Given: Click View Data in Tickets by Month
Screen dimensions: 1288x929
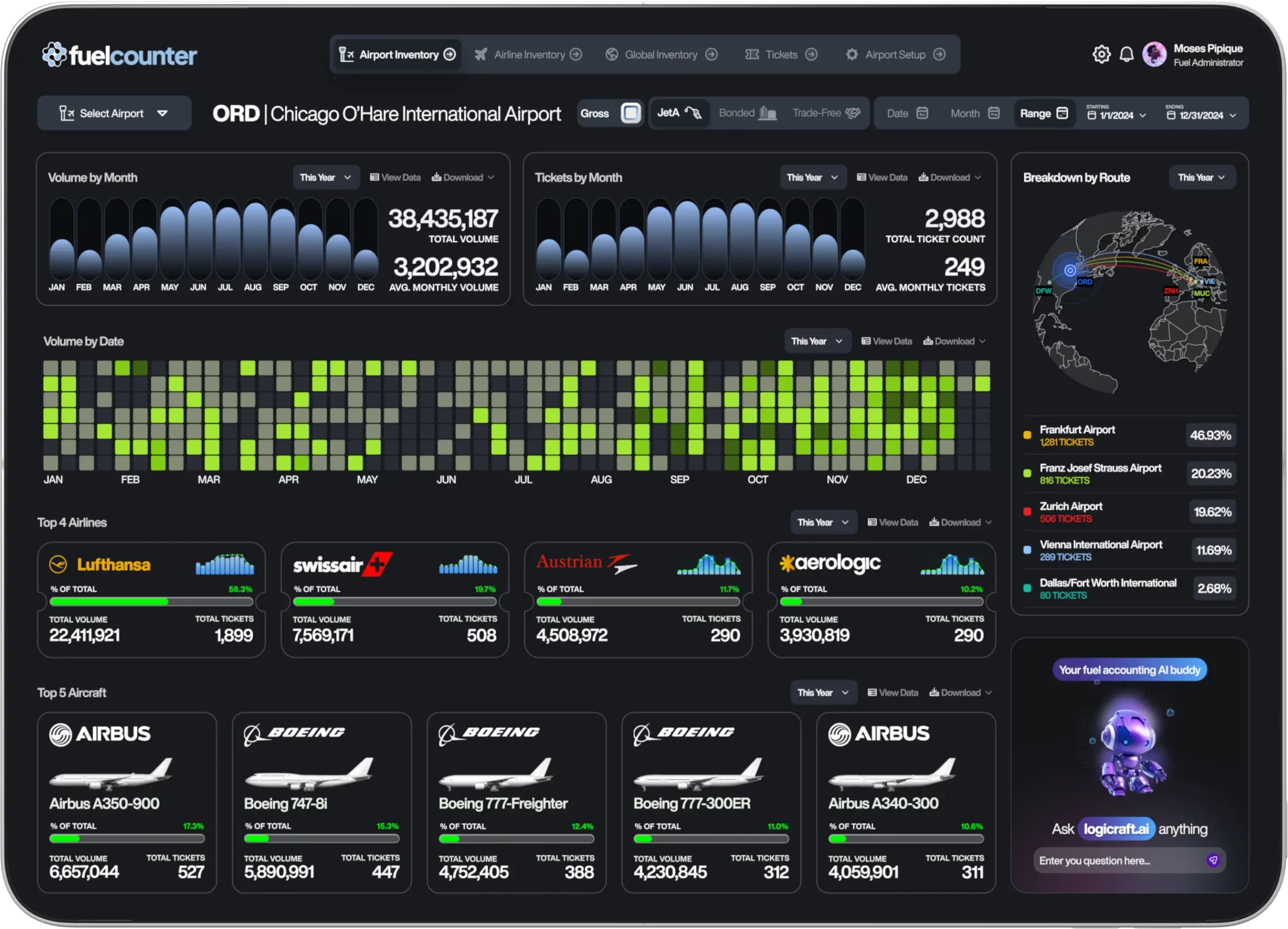Looking at the screenshot, I should coord(882,177).
